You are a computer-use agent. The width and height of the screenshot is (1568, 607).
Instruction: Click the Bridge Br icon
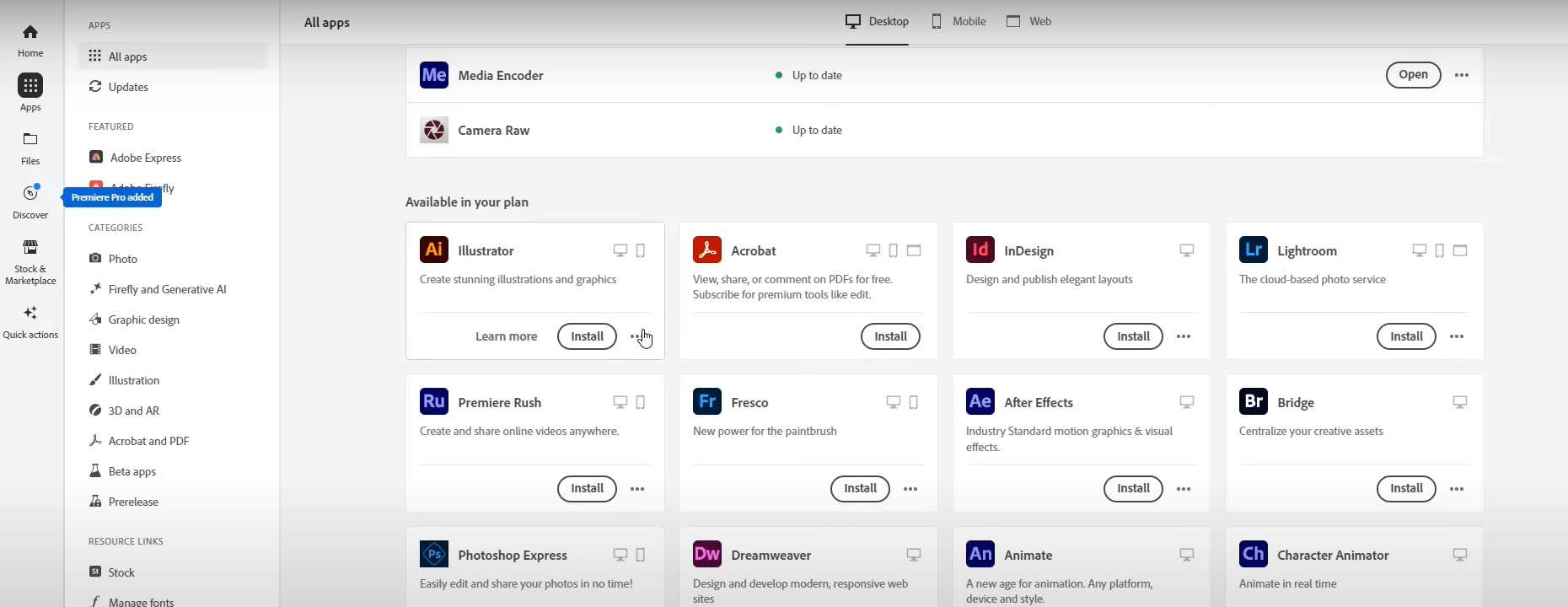point(1254,401)
